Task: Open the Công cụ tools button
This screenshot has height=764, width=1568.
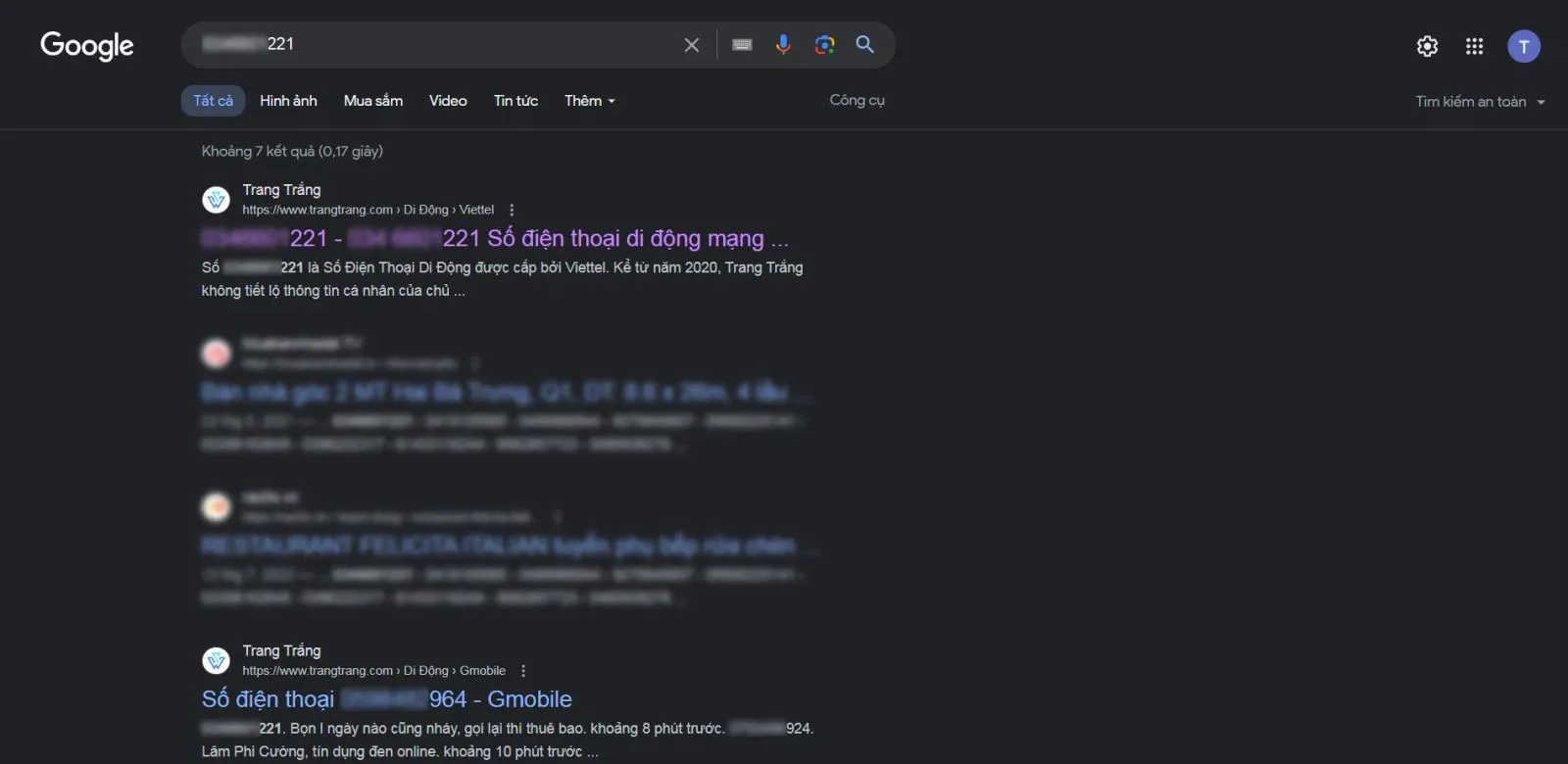Action: tap(857, 100)
